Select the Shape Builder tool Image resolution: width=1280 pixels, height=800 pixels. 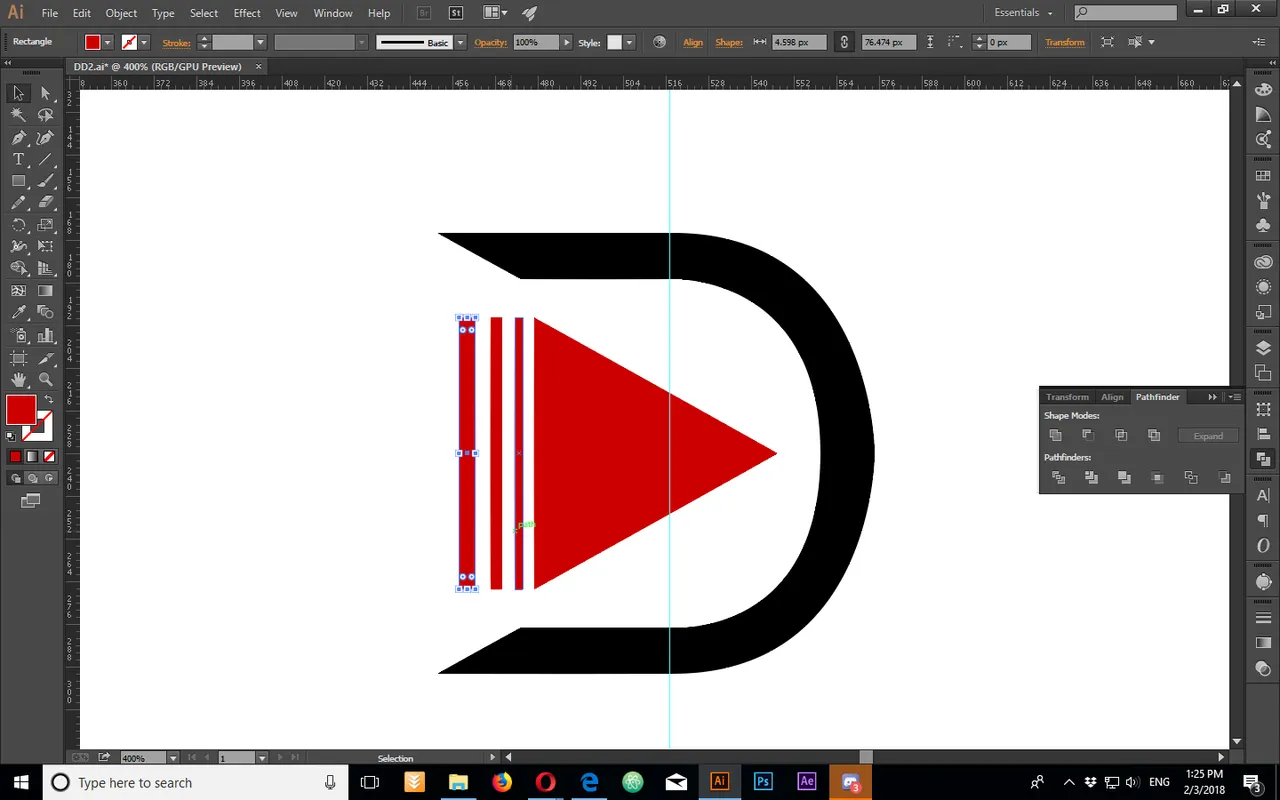click(x=18, y=269)
